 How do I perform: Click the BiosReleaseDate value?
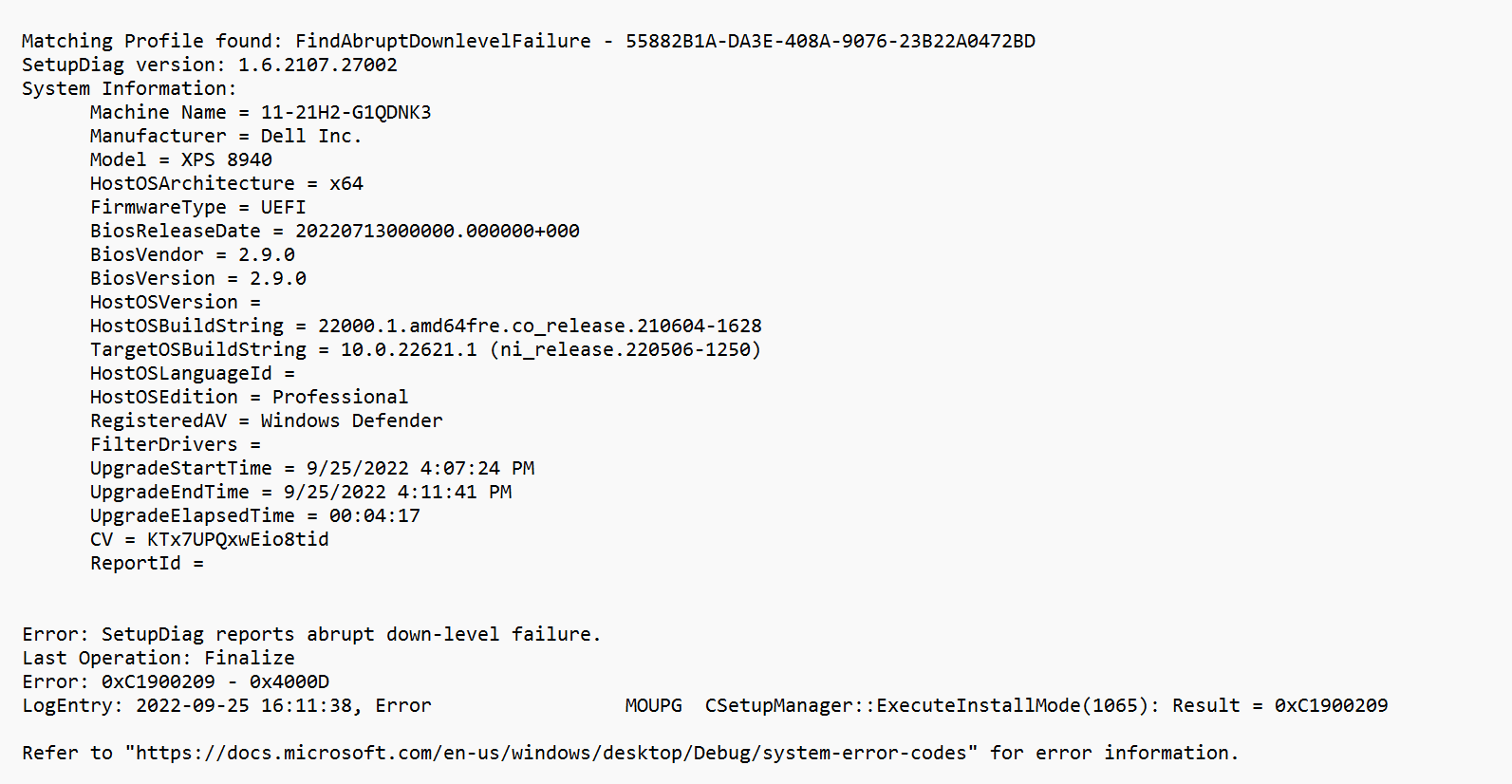pyautogui.click(x=438, y=231)
